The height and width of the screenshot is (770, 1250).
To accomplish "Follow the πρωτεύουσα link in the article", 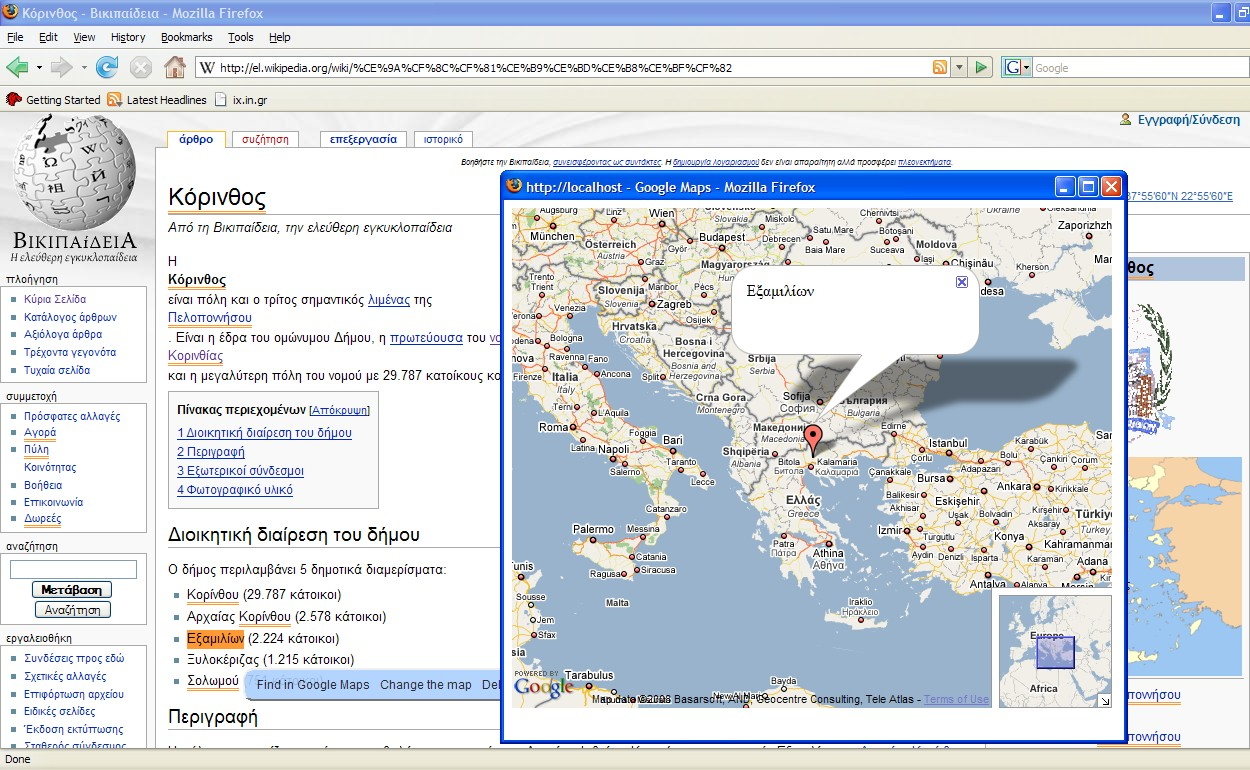I will [x=426, y=337].
